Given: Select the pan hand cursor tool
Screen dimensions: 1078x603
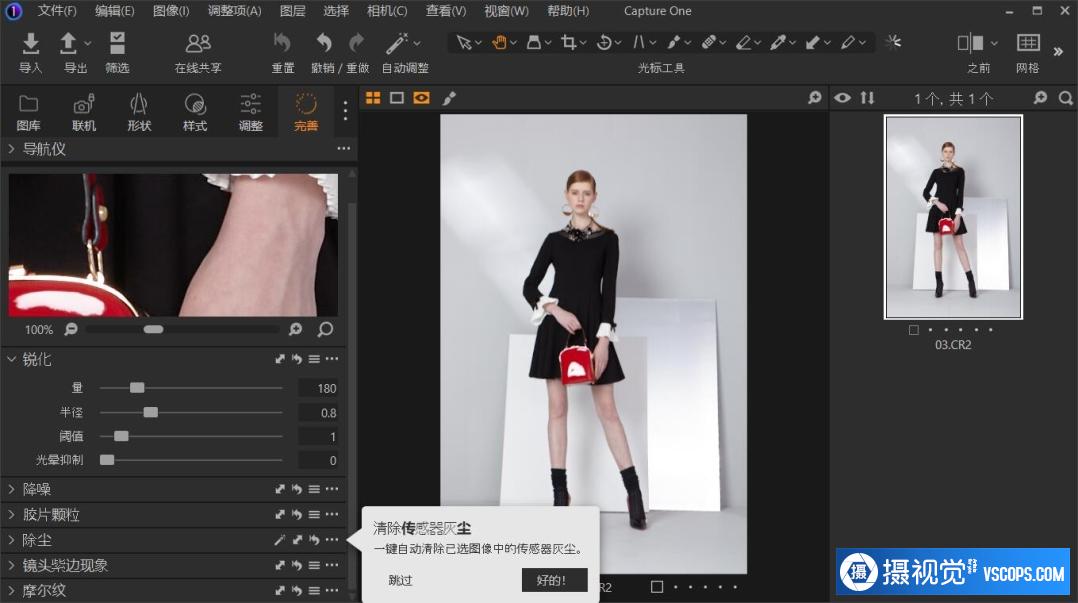Looking at the screenshot, I should point(498,43).
